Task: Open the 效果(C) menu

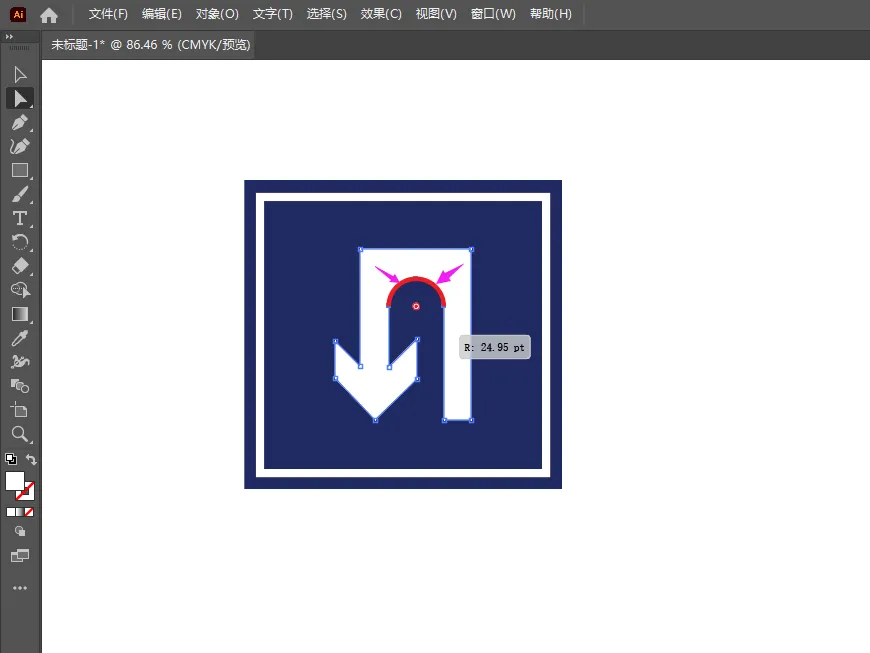Action: click(x=381, y=14)
